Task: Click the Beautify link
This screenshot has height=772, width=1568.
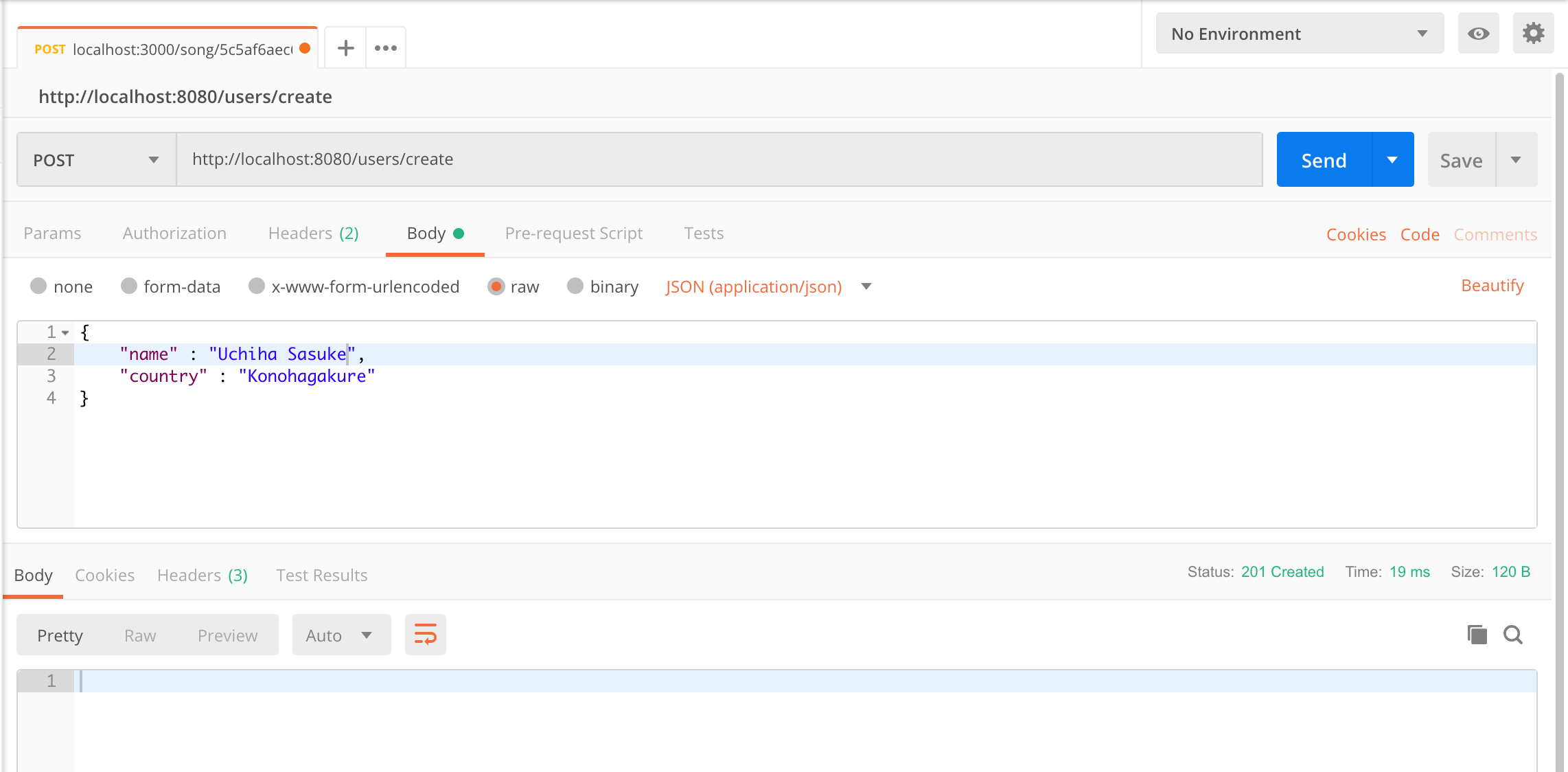Action: (1492, 286)
